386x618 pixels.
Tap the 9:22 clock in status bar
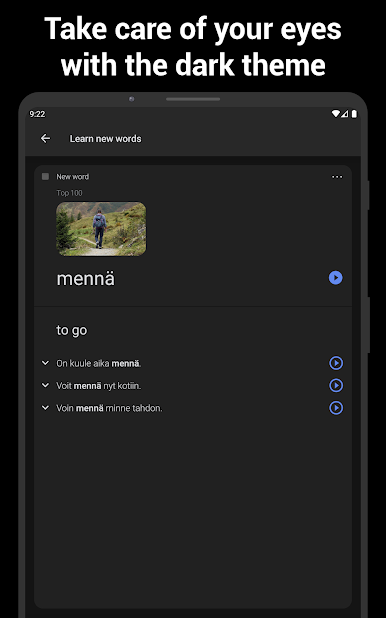(37, 114)
